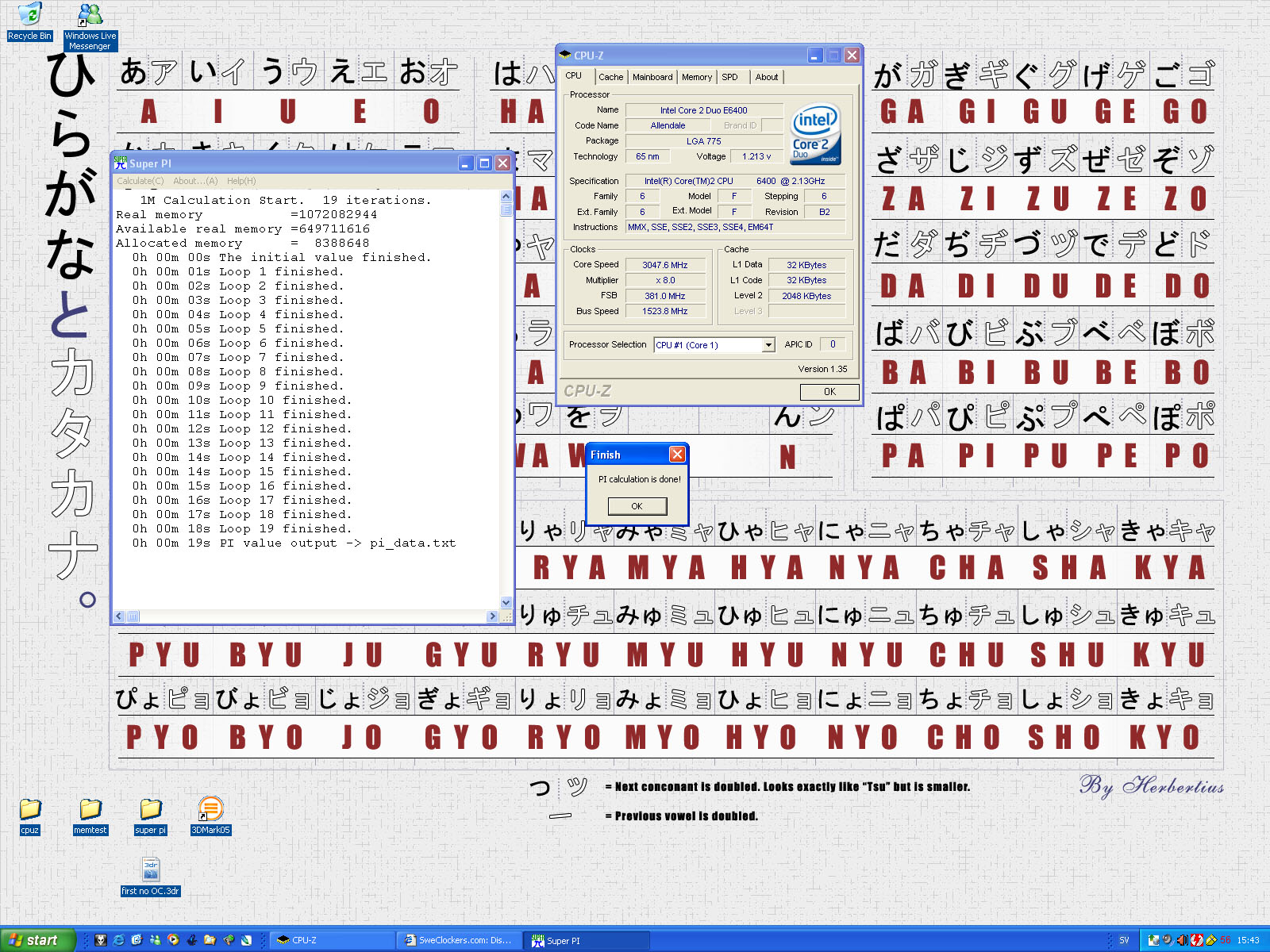This screenshot has height=952, width=1270.
Task: Click the red Flash-style tray icon
Action: 1197,940
